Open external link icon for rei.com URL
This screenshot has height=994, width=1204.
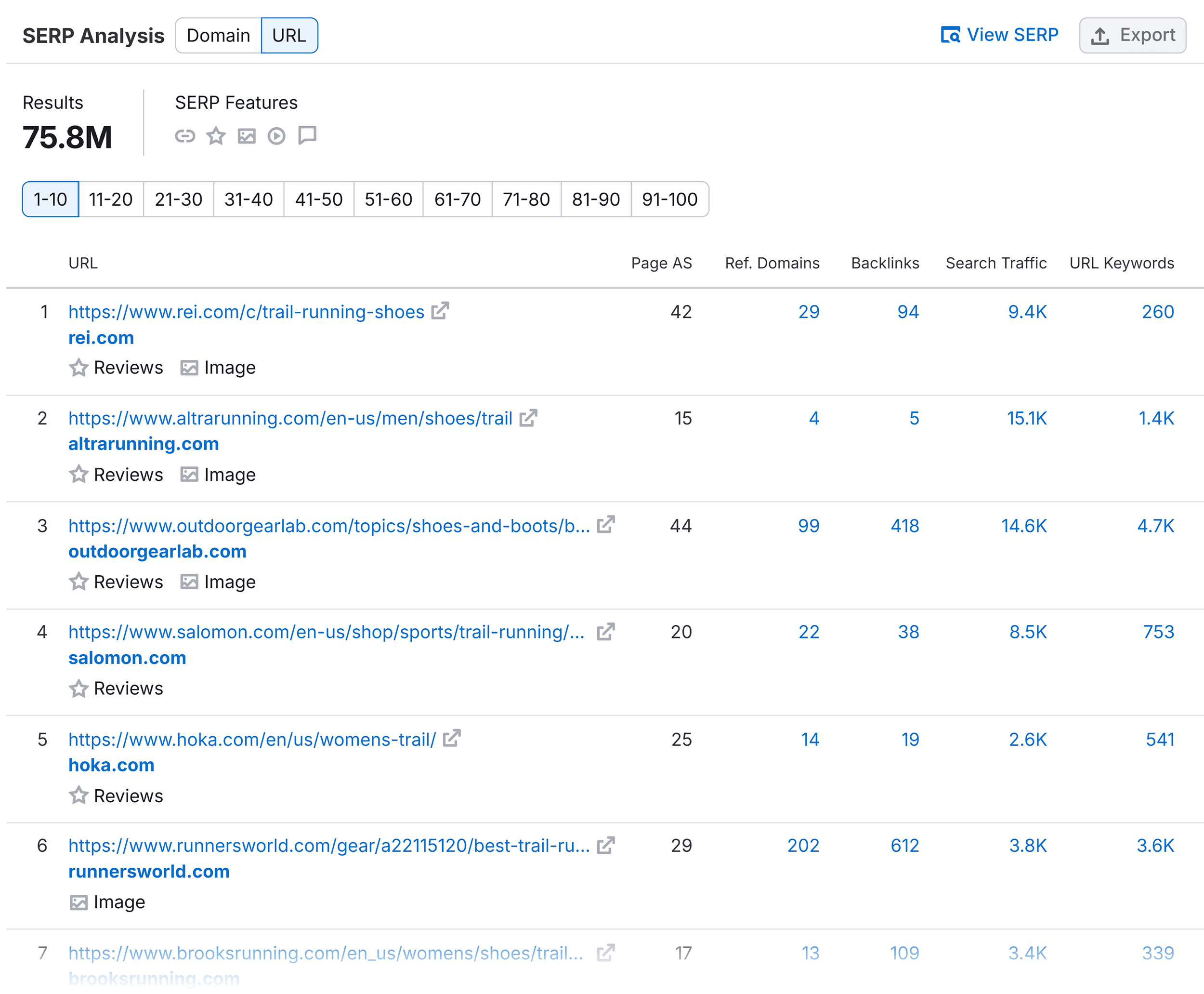(x=440, y=311)
